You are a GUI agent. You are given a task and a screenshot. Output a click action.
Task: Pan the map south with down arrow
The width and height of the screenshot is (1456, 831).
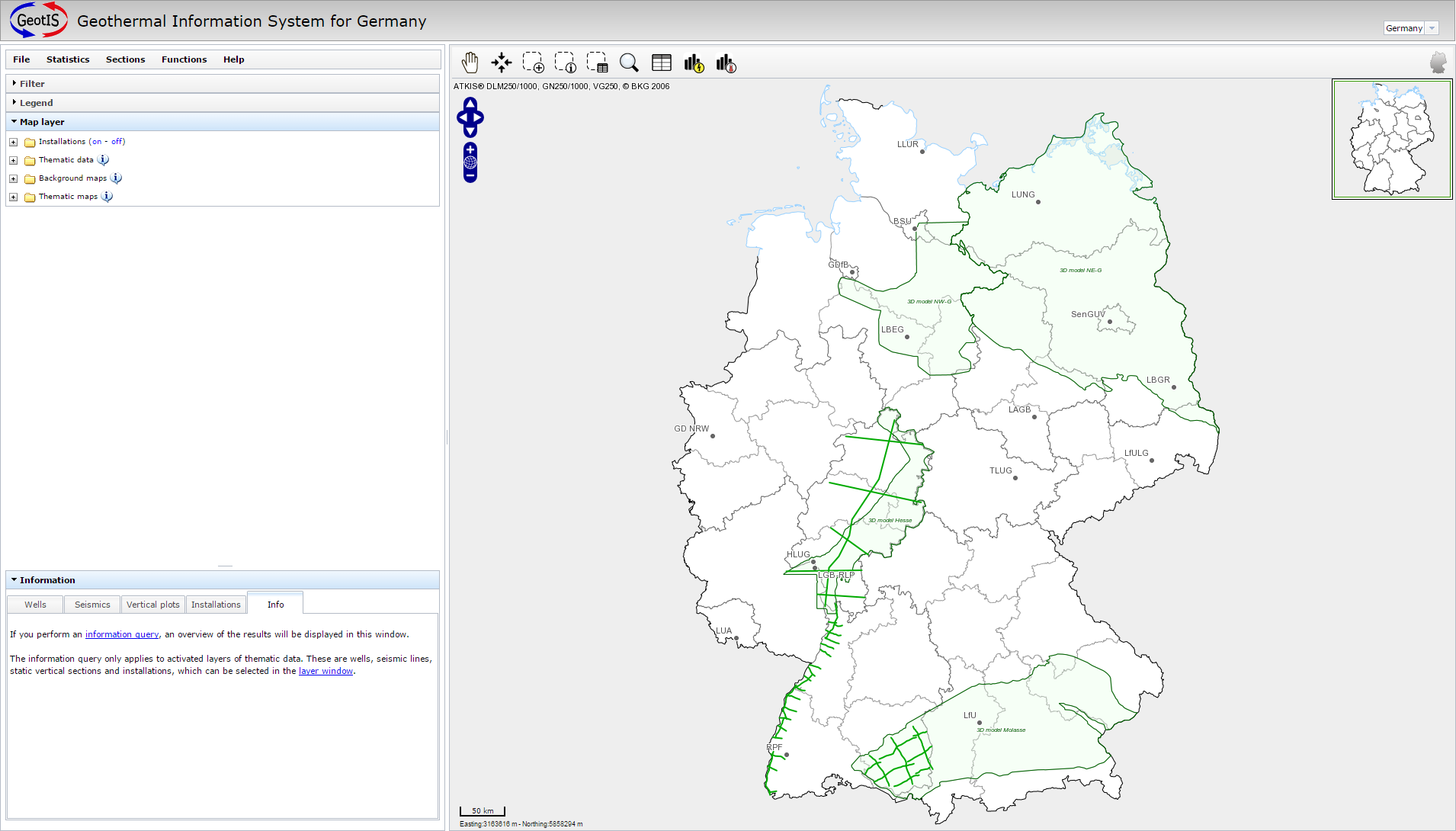(x=470, y=132)
